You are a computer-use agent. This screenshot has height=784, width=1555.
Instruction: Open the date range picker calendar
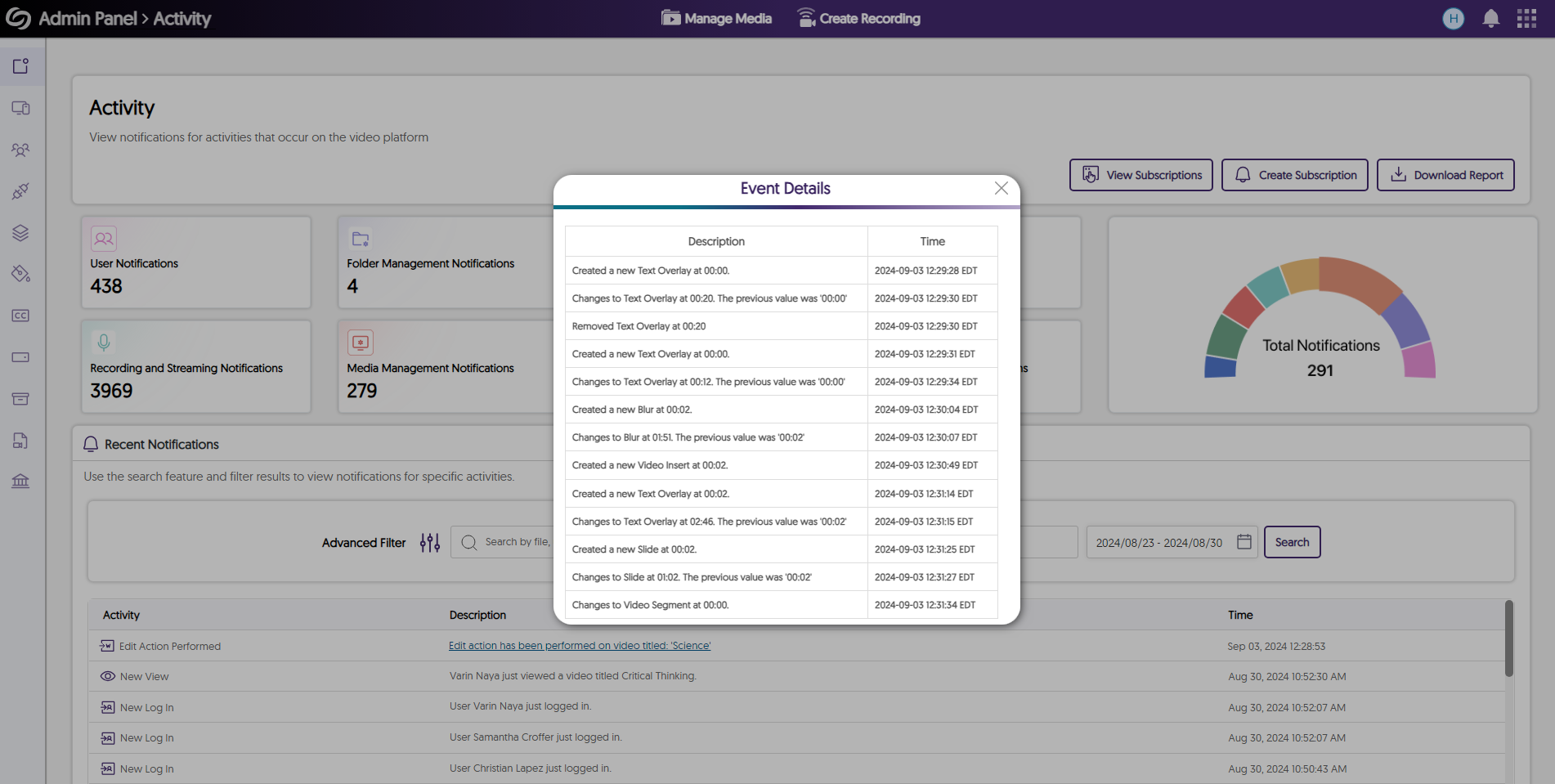[x=1244, y=541]
